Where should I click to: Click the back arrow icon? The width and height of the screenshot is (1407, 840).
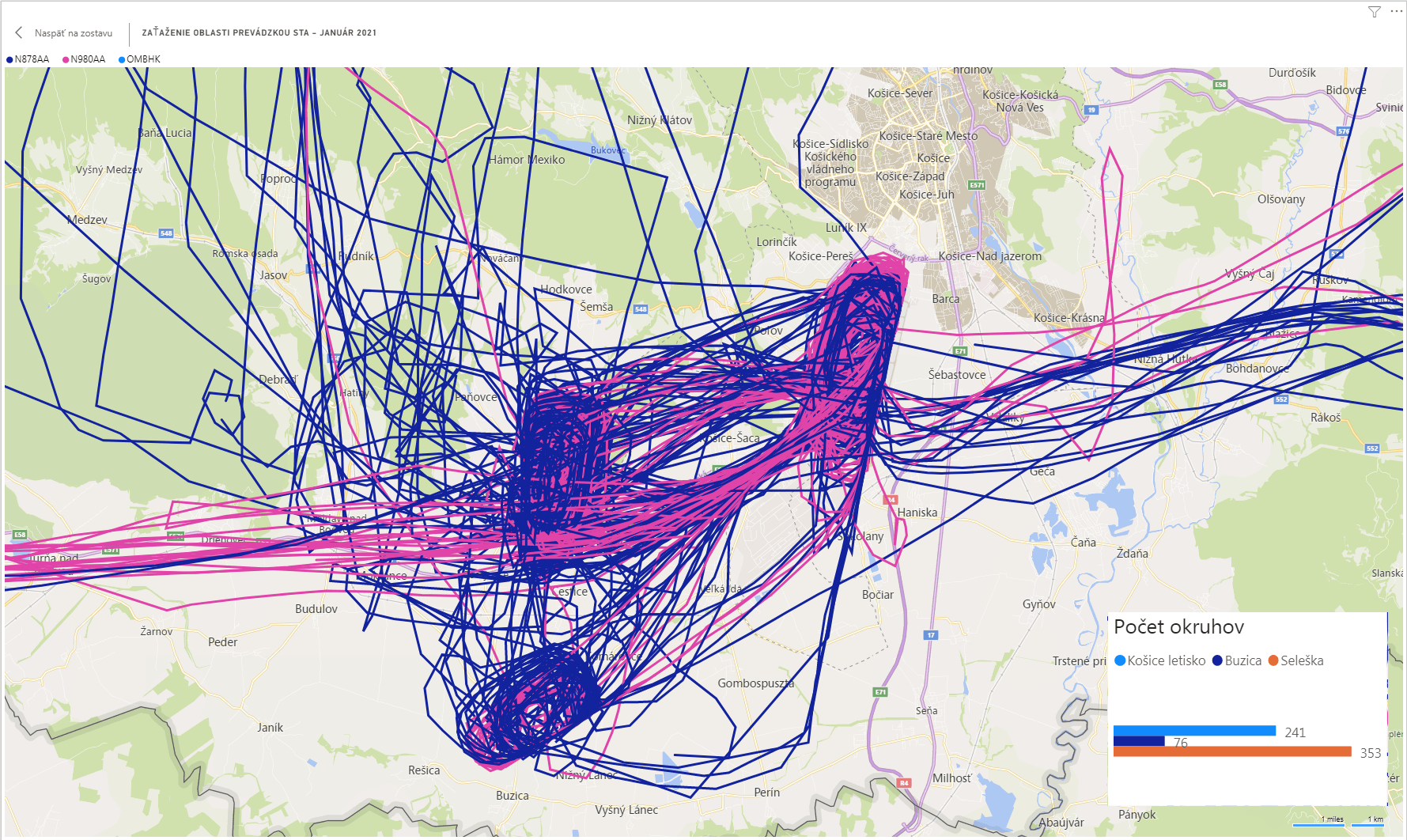[19, 32]
